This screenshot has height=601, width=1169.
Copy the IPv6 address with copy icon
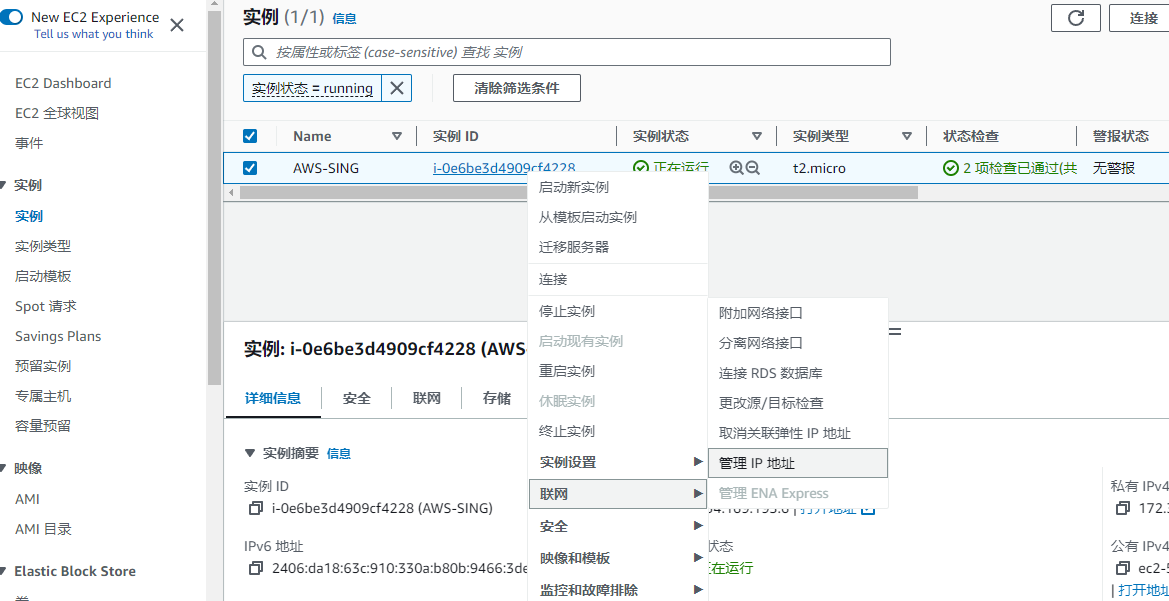tap(255, 568)
